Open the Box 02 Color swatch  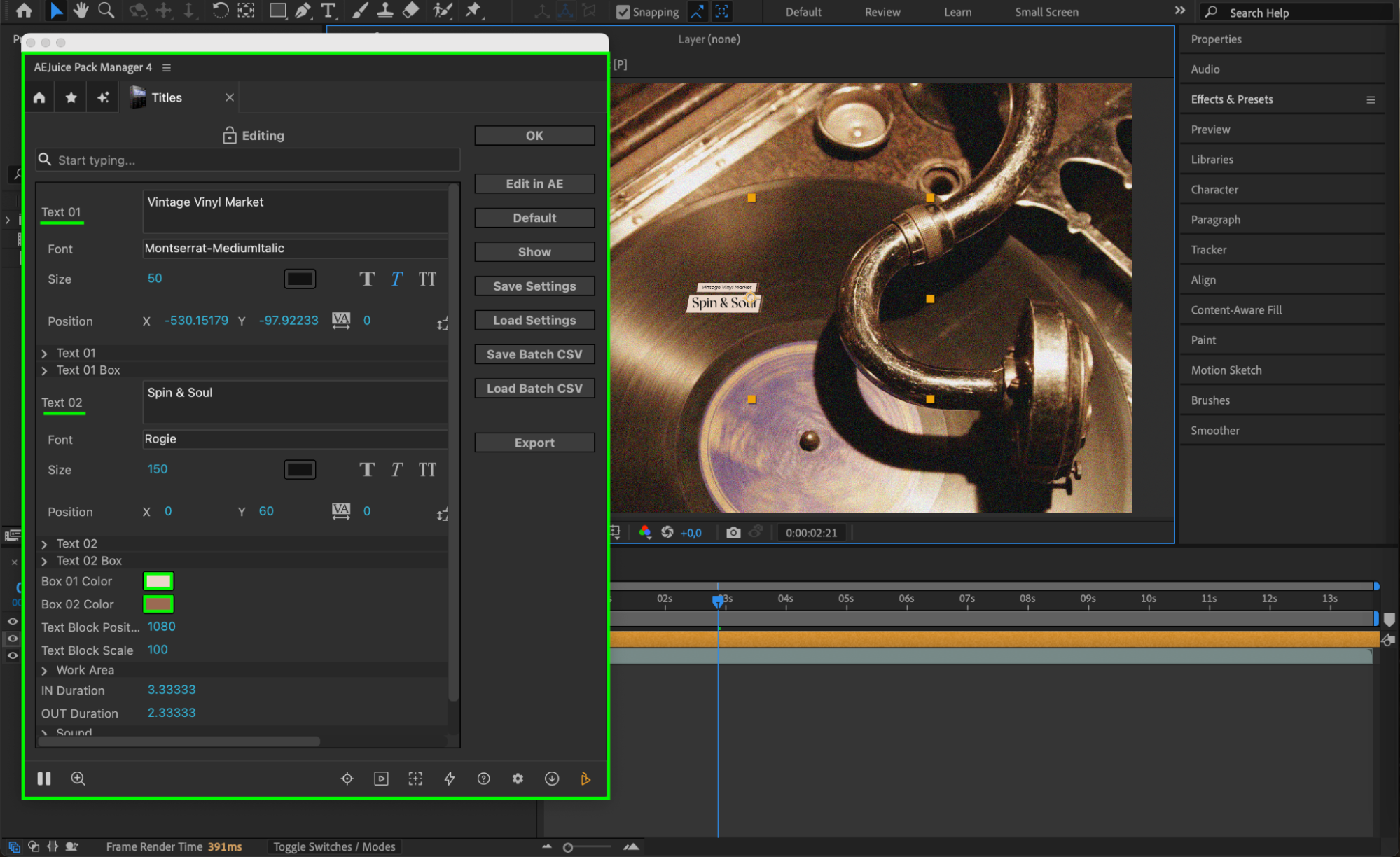158,604
